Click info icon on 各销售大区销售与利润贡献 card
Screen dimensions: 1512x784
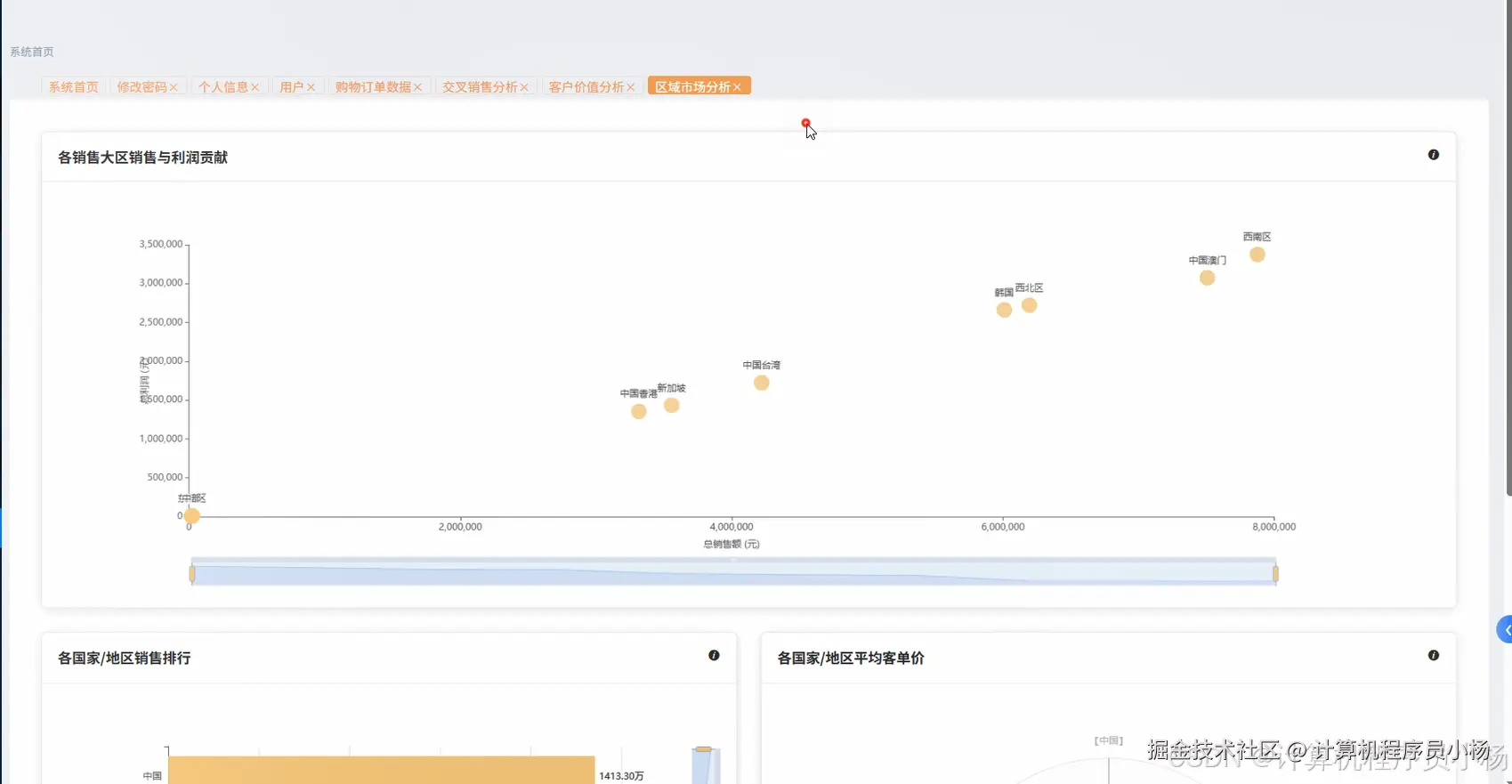click(1433, 155)
